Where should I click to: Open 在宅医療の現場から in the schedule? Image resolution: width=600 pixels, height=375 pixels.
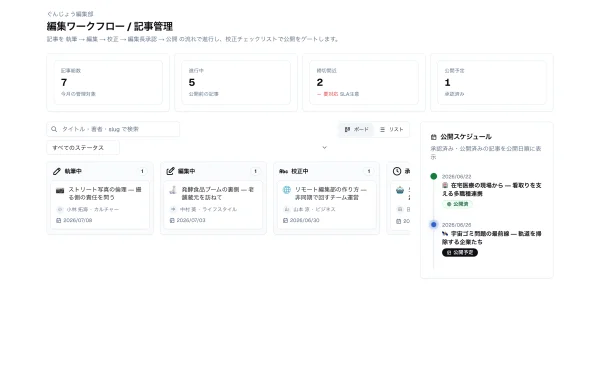coord(492,189)
